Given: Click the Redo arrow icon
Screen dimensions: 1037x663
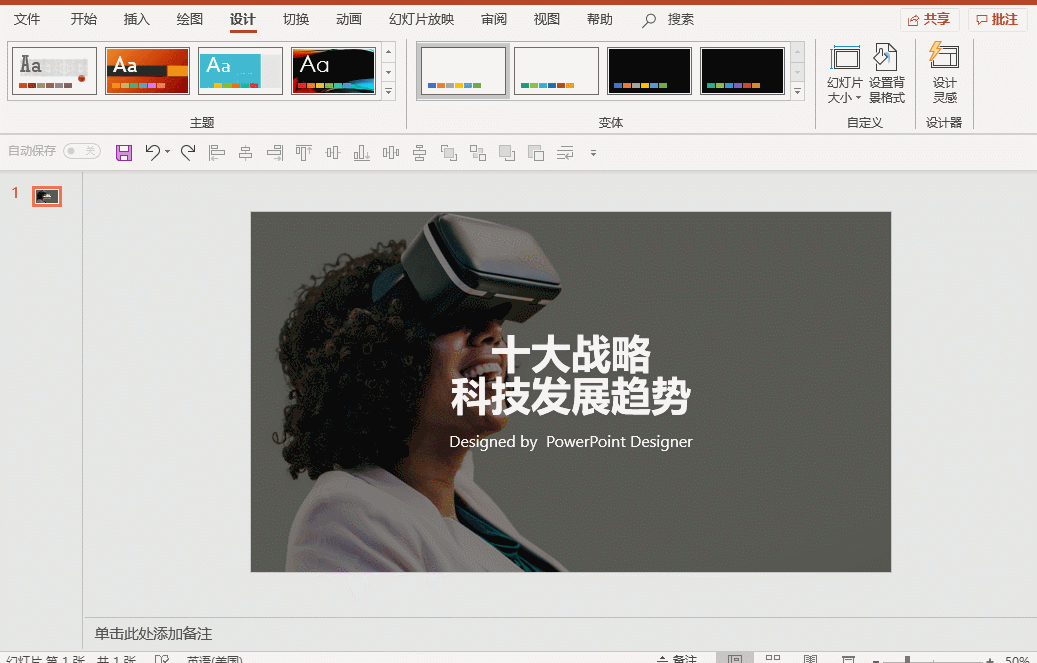Looking at the screenshot, I should coord(188,153).
